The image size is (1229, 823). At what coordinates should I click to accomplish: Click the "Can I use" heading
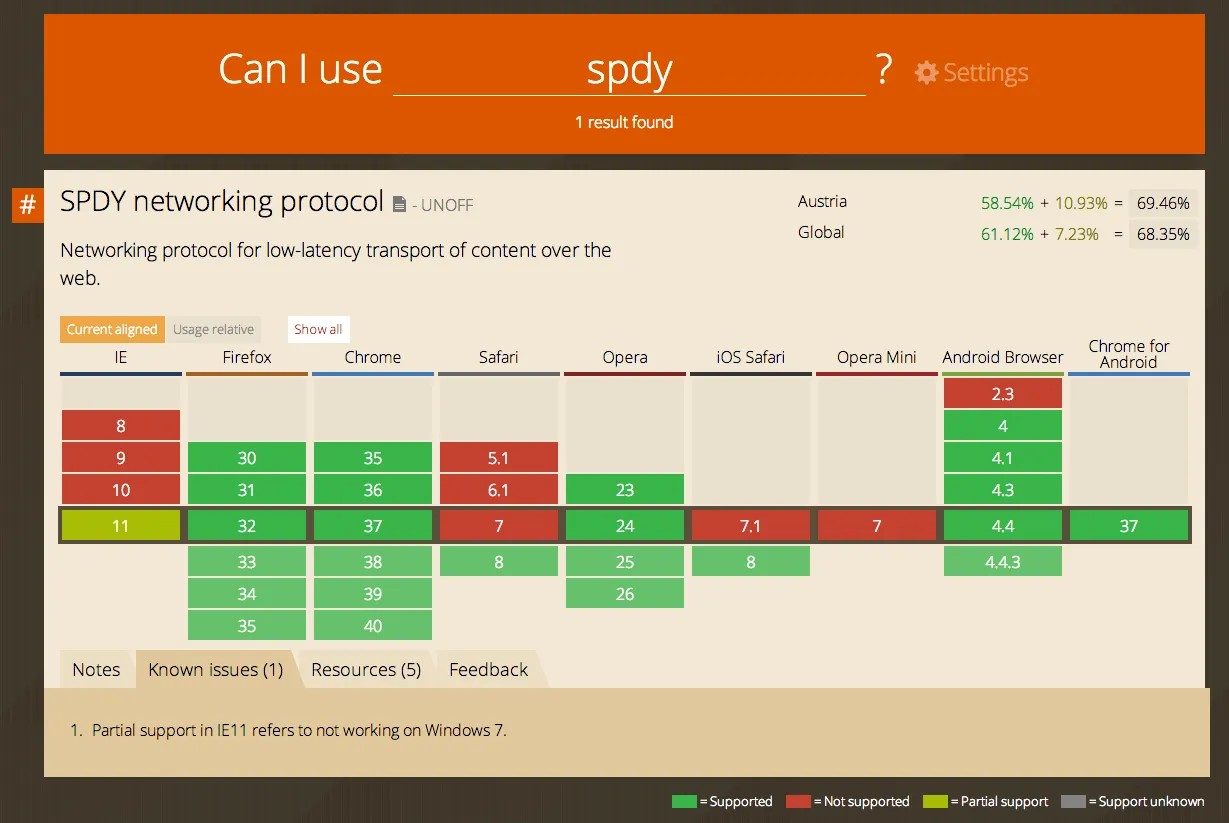point(300,68)
